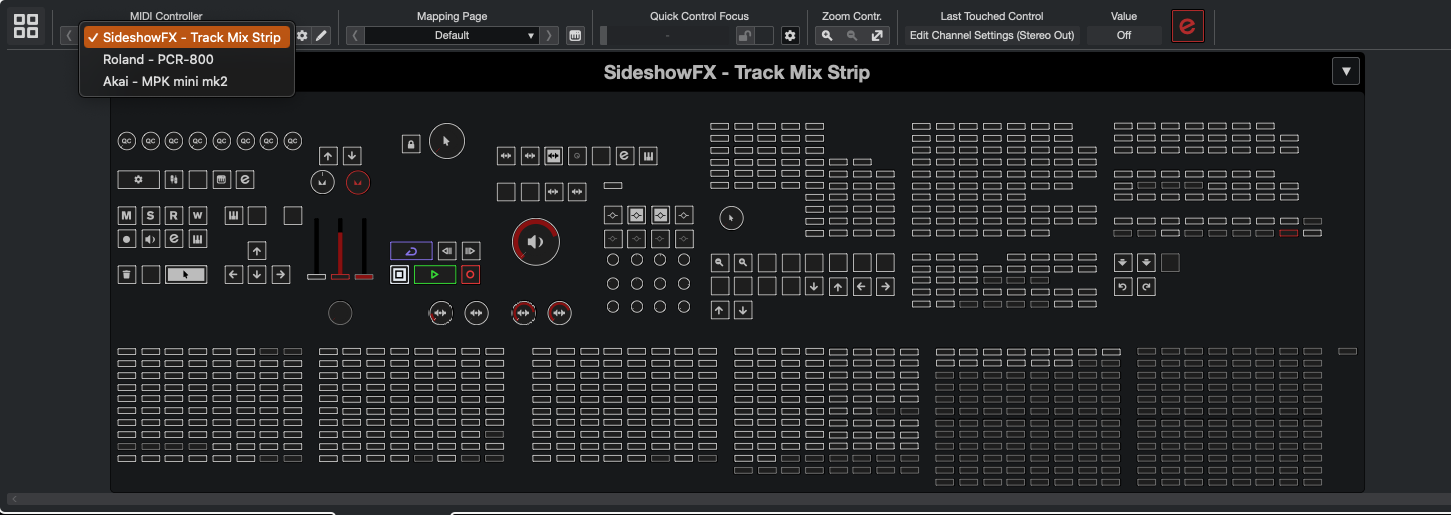The width and height of the screenshot is (1451, 515).
Task: Select Roland - PCR-800 from controller list
Action: pos(158,59)
